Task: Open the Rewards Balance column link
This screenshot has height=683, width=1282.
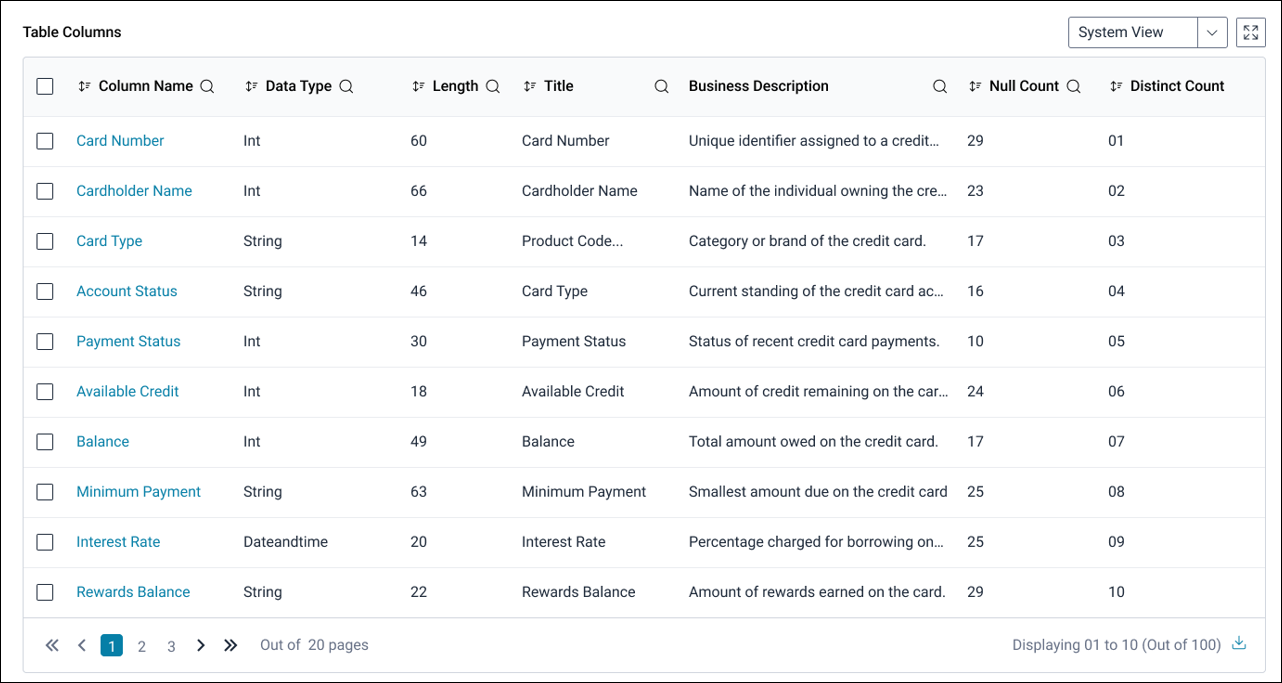Action: point(133,592)
